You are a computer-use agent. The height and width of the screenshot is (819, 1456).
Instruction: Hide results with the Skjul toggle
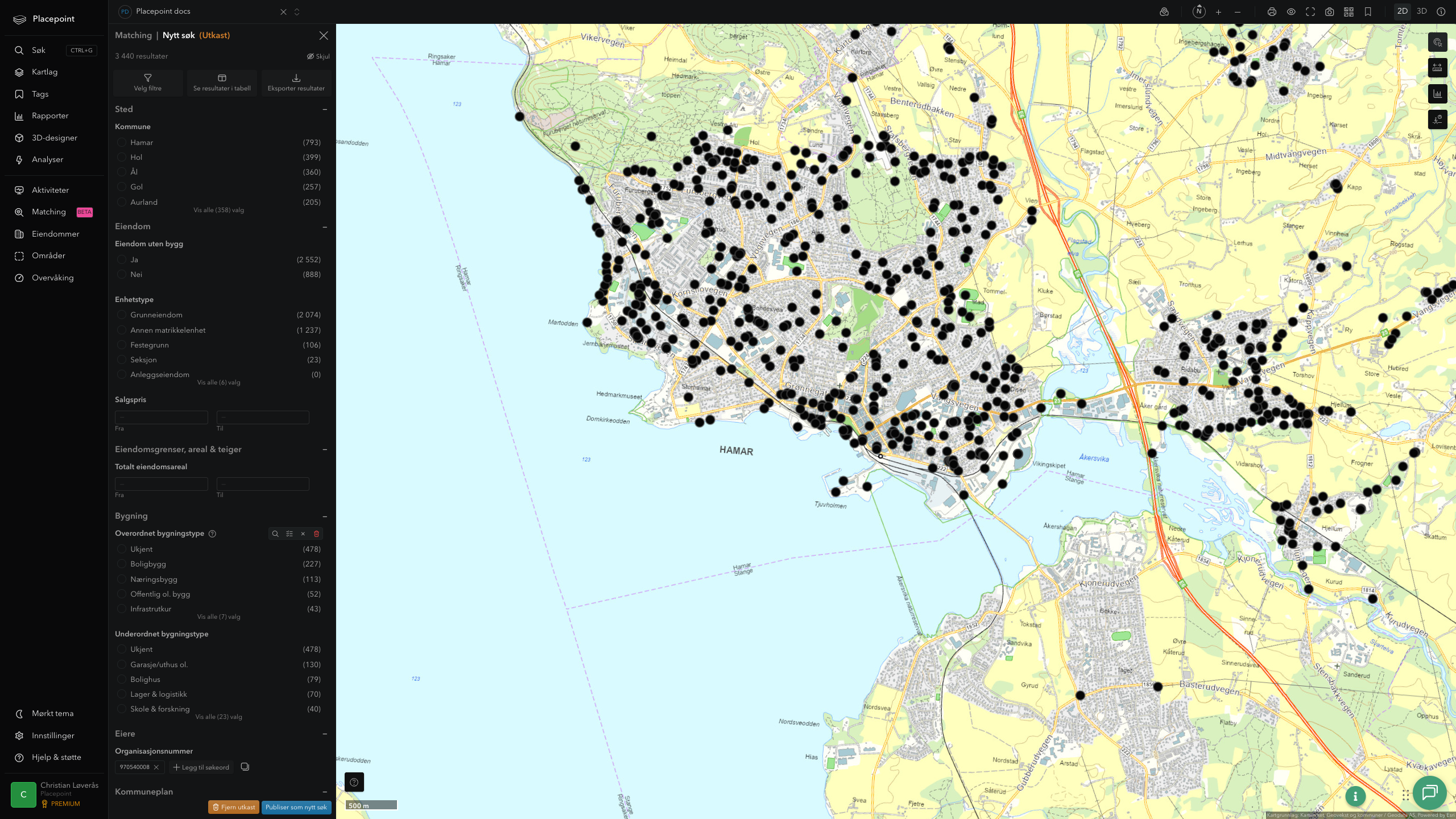[x=318, y=56]
